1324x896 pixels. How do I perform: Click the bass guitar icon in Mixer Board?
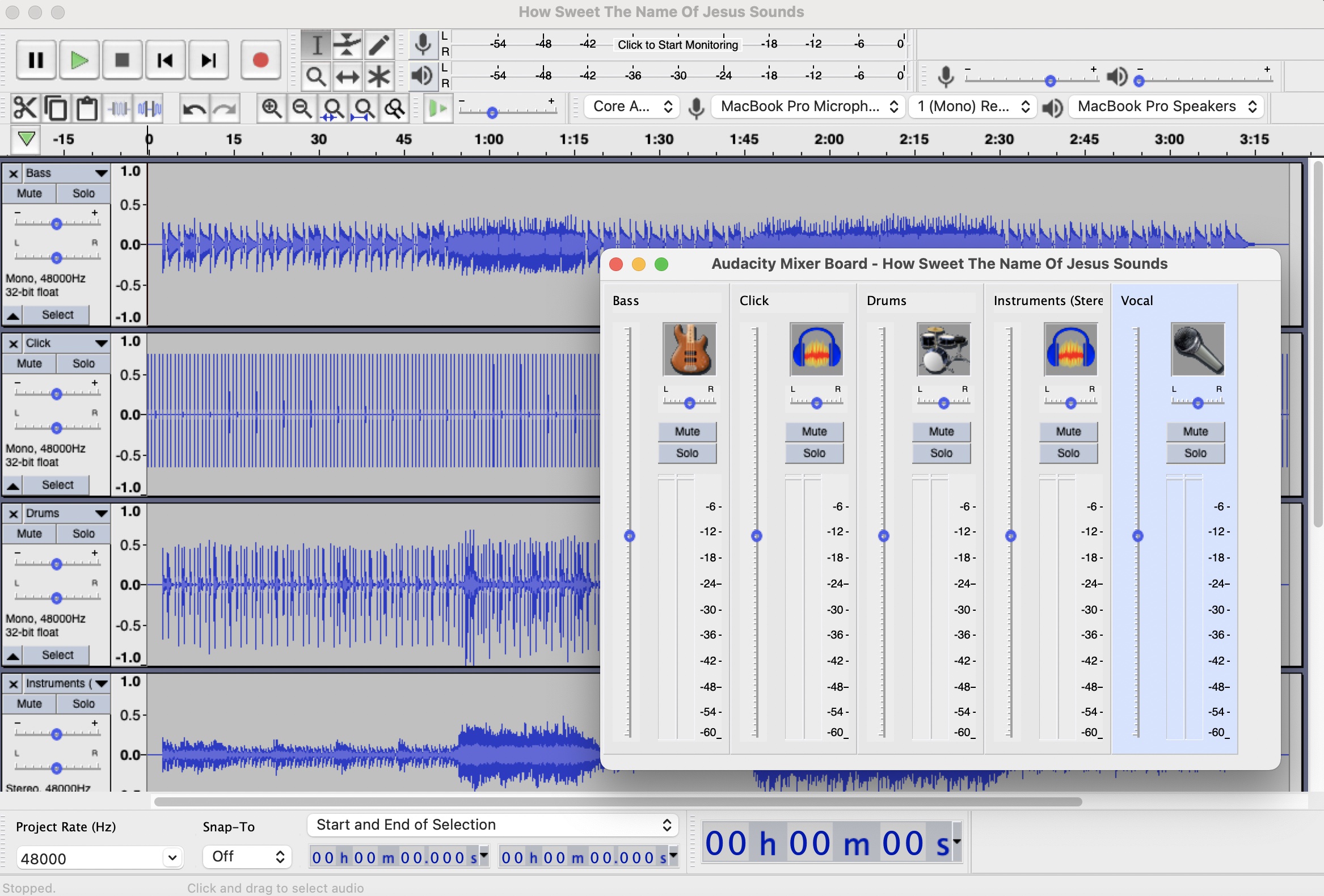pos(689,349)
